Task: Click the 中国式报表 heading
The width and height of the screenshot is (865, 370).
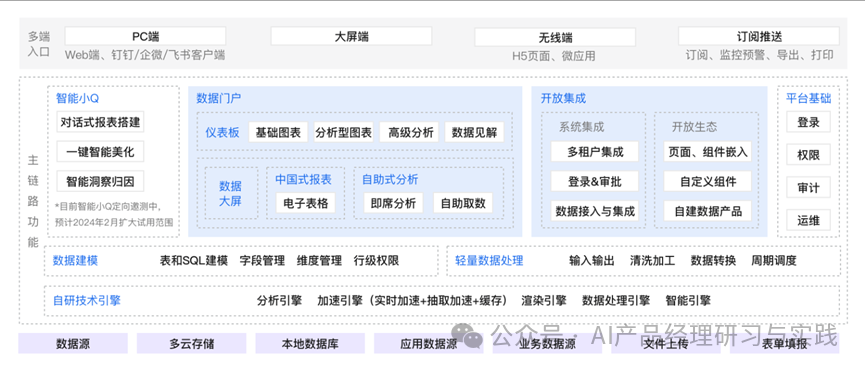Action: 303,179
